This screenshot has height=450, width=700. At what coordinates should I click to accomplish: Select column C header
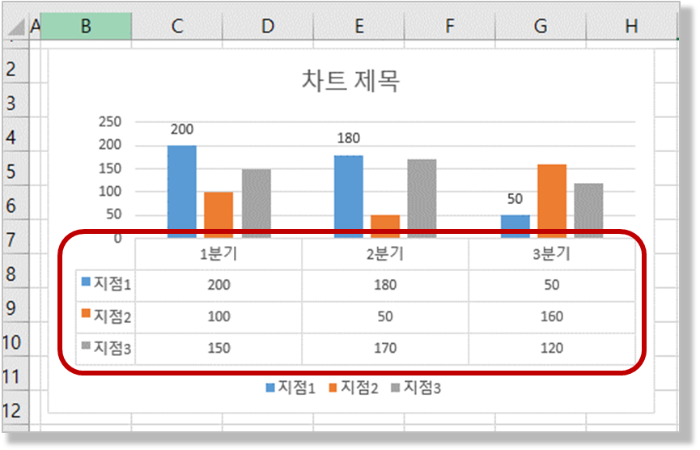177,26
